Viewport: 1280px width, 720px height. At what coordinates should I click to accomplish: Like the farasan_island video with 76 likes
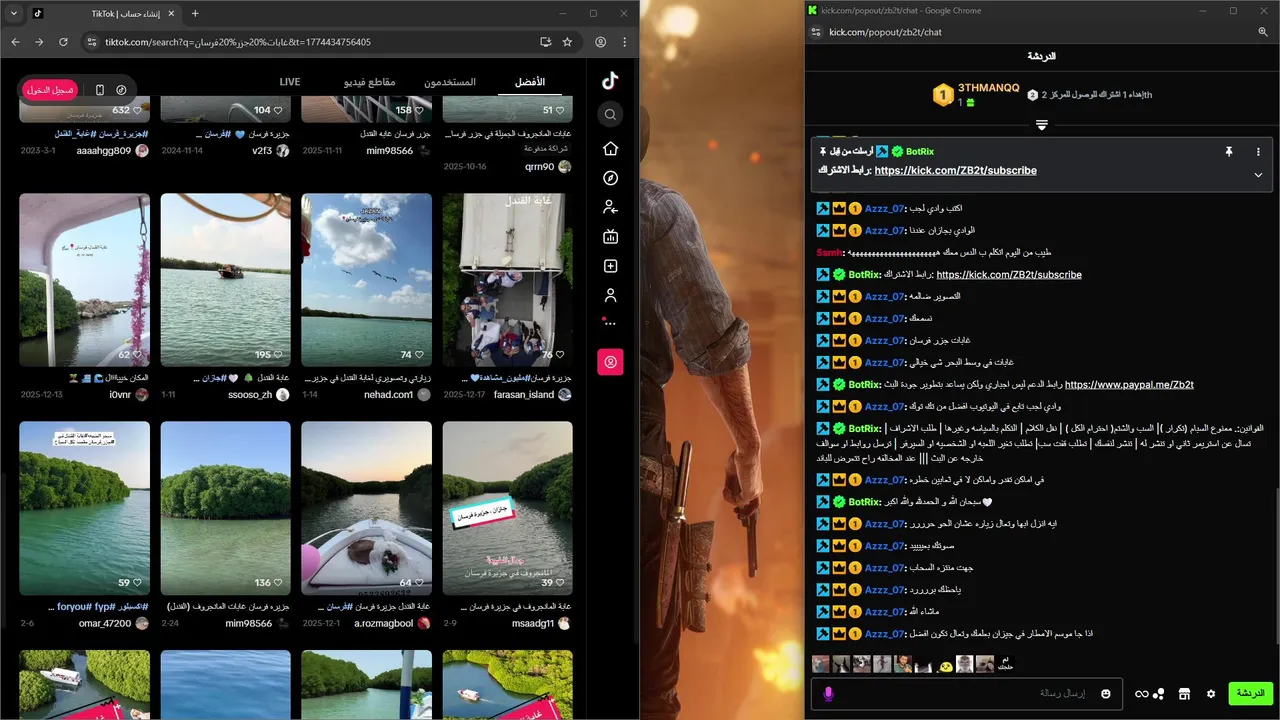point(559,354)
